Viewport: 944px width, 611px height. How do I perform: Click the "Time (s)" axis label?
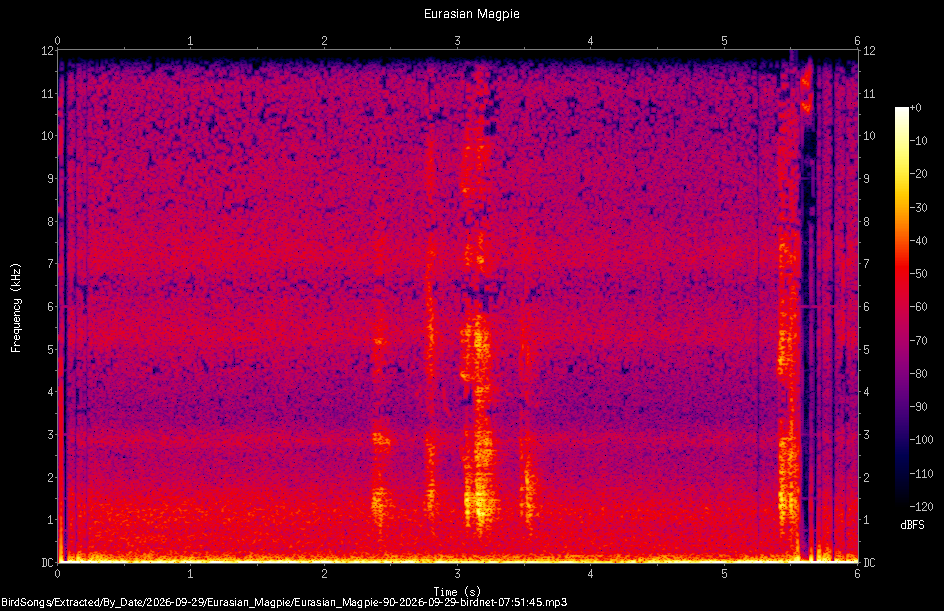click(457, 592)
